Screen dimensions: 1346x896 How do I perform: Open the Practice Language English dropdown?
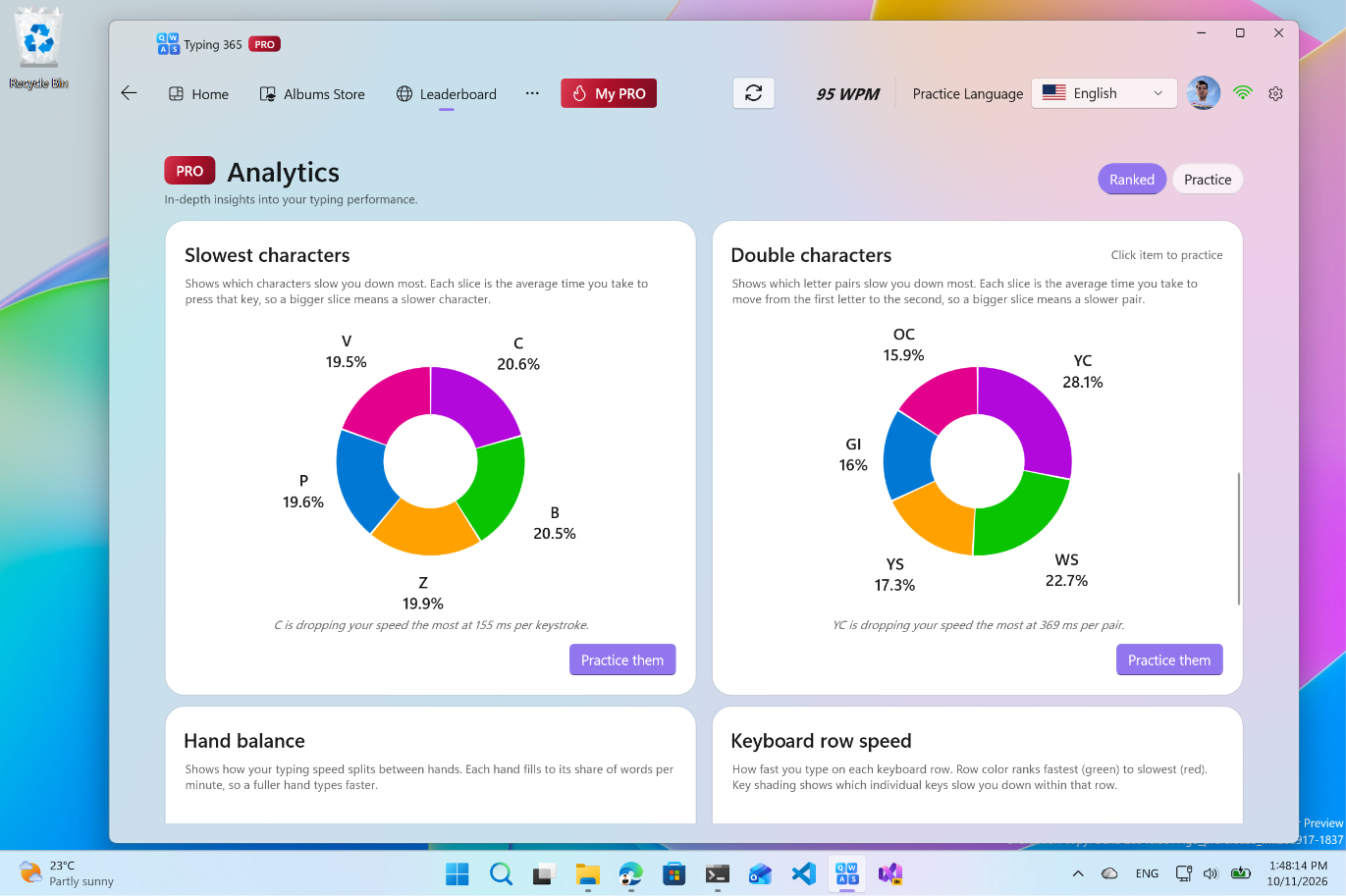coord(1104,93)
